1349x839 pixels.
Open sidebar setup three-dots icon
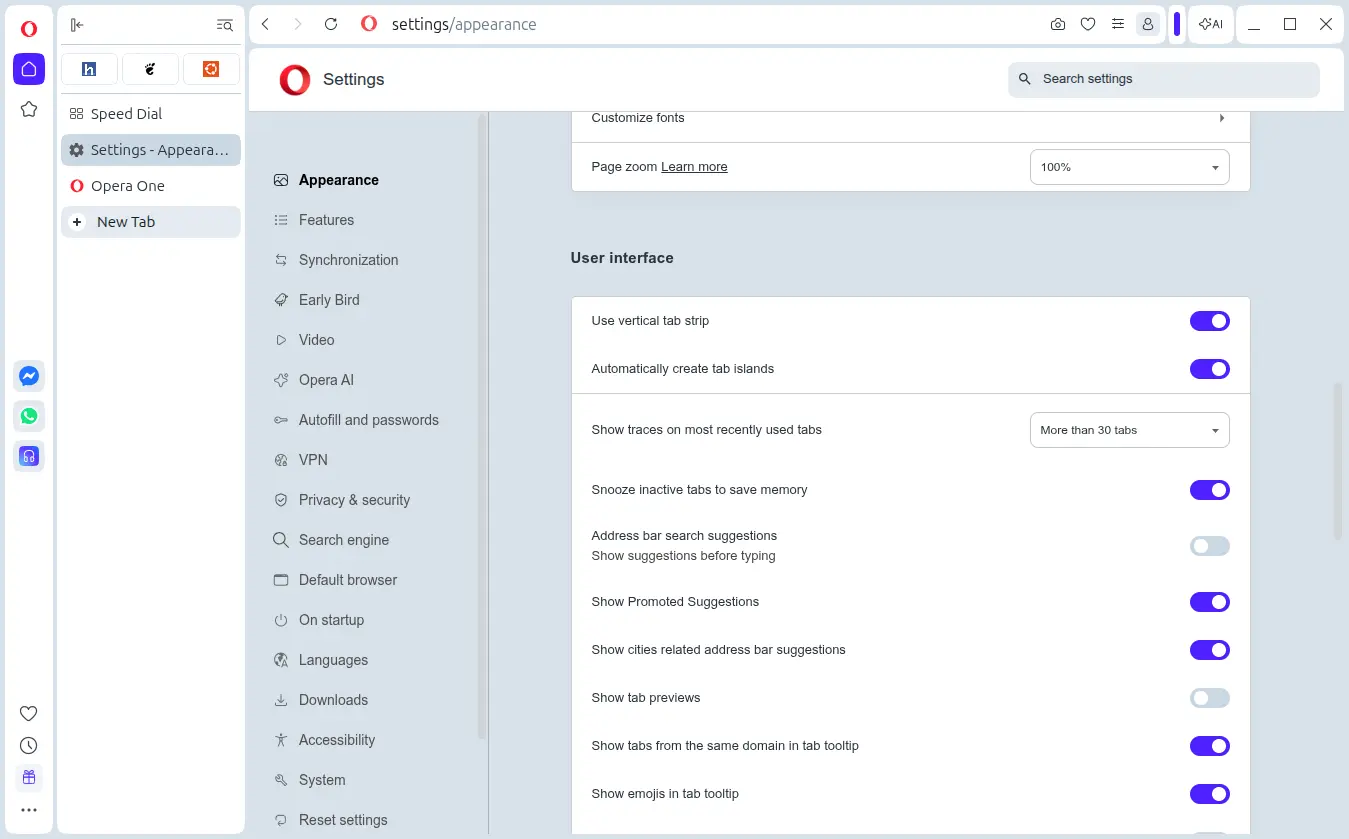click(29, 810)
